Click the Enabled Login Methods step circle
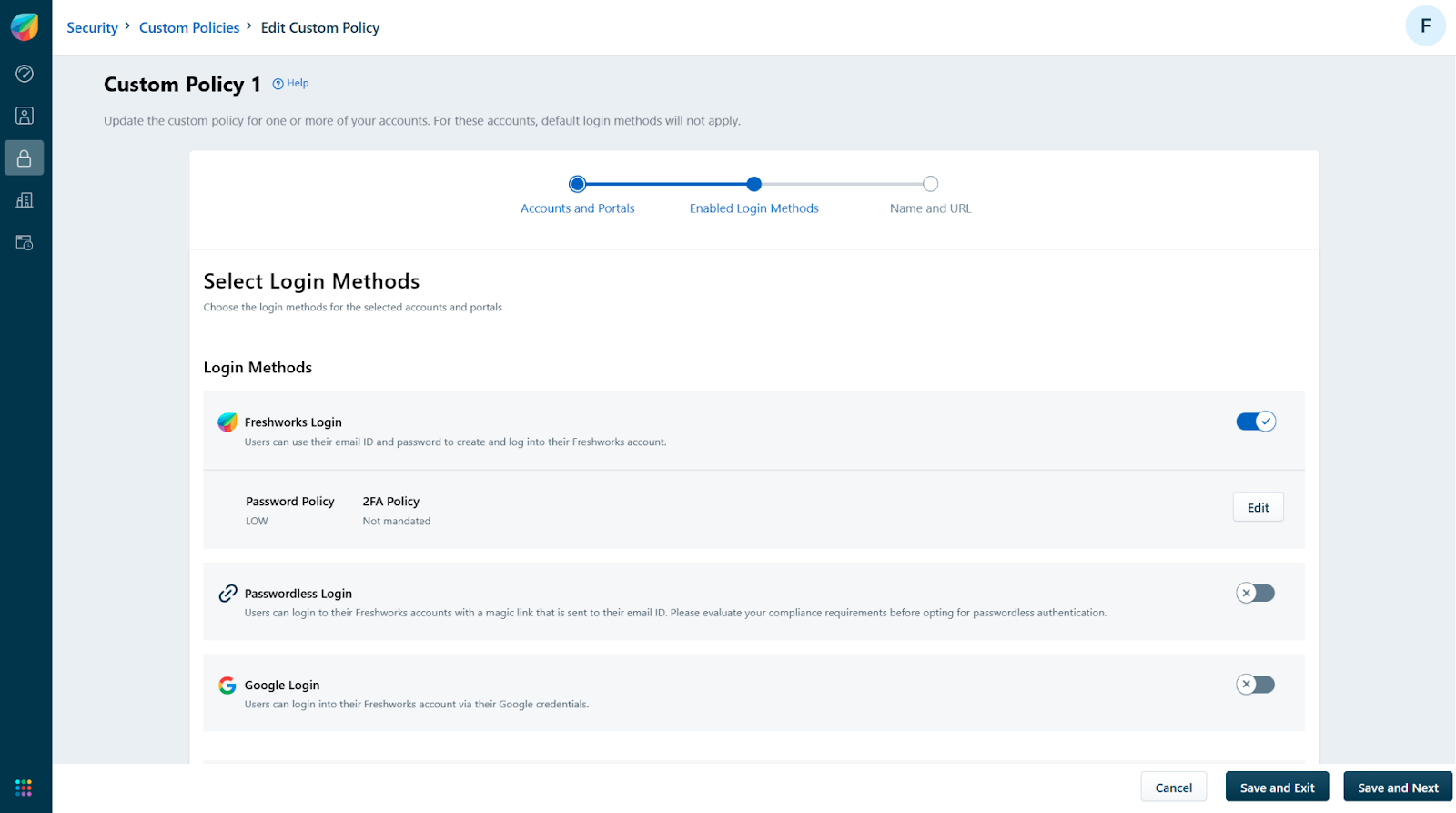 [x=753, y=184]
